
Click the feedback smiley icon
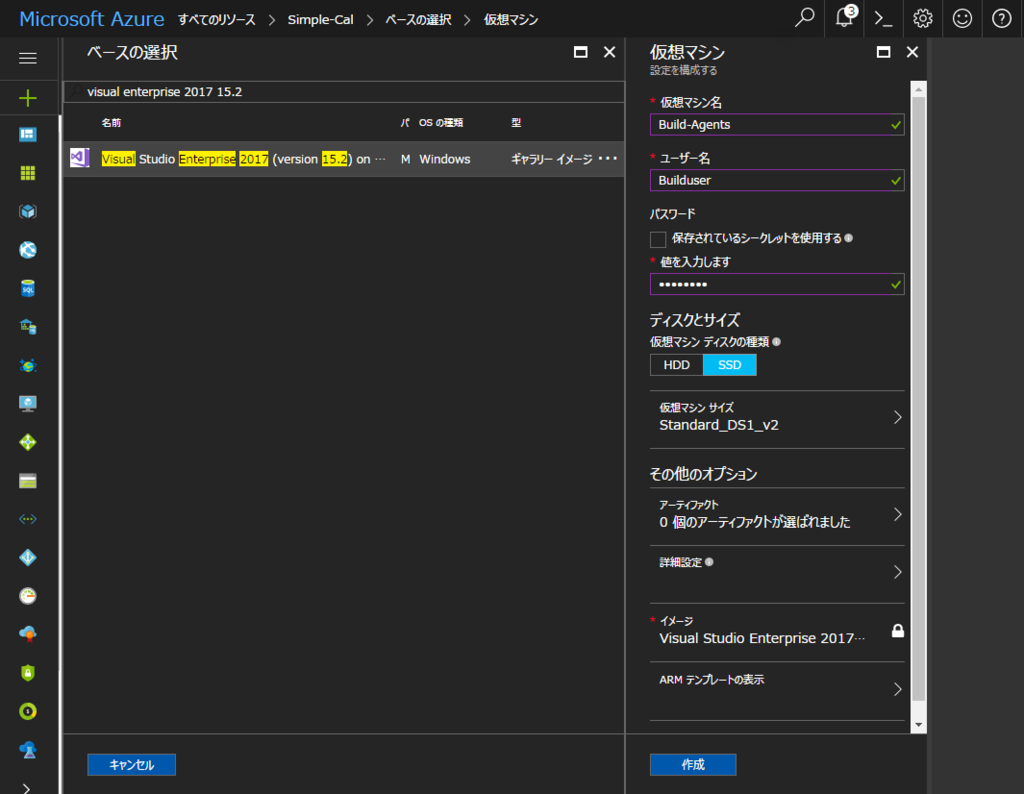(x=962, y=18)
